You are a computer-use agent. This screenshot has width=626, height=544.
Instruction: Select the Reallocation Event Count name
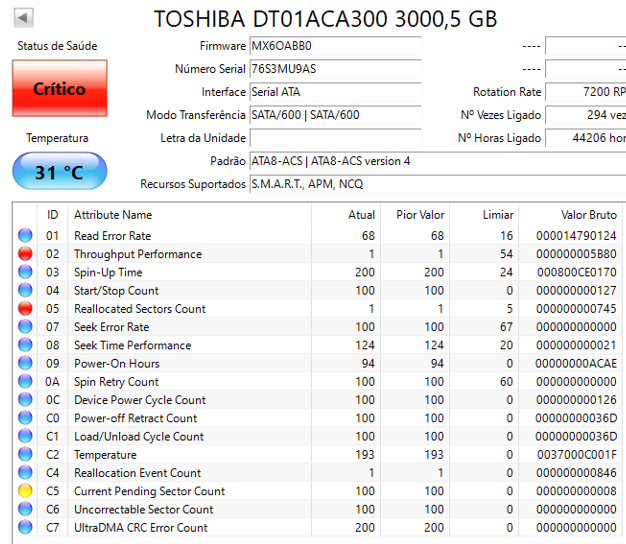pyautogui.click(x=137, y=473)
